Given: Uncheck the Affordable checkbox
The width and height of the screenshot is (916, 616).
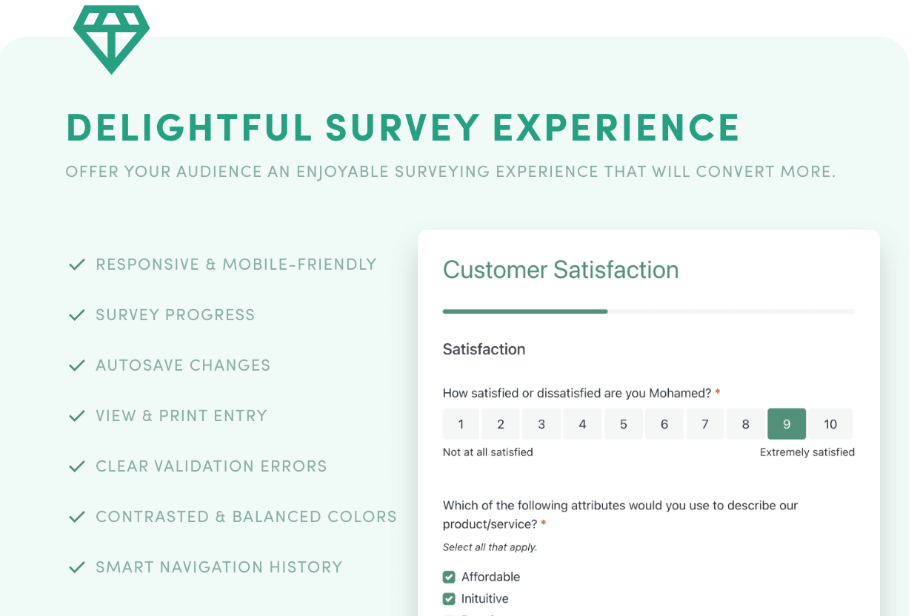Looking at the screenshot, I should 449,577.
